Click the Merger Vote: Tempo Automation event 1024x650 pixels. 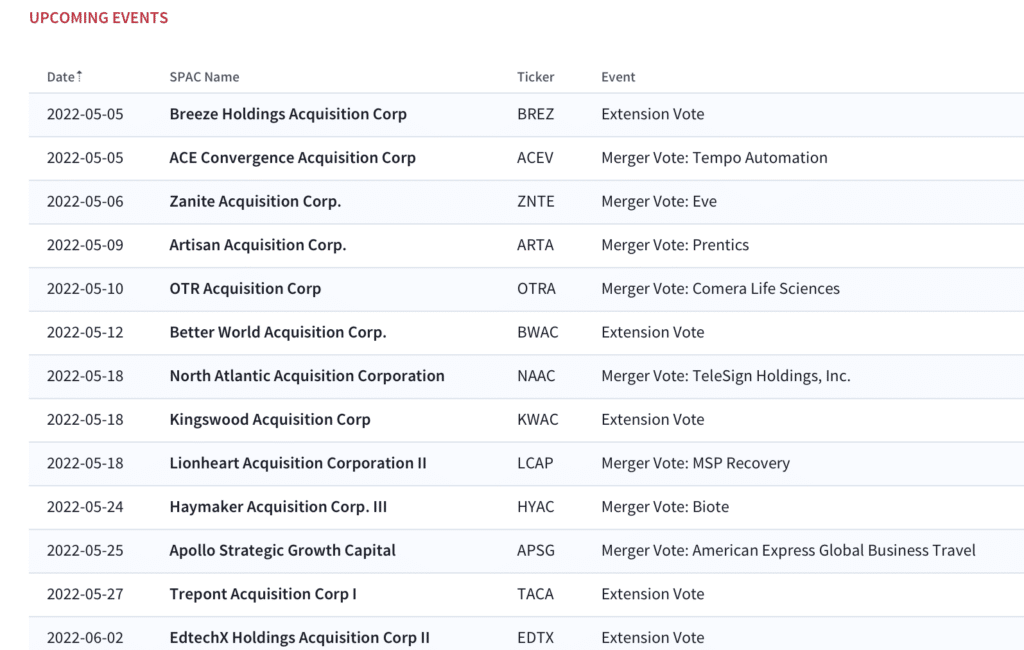pos(714,158)
